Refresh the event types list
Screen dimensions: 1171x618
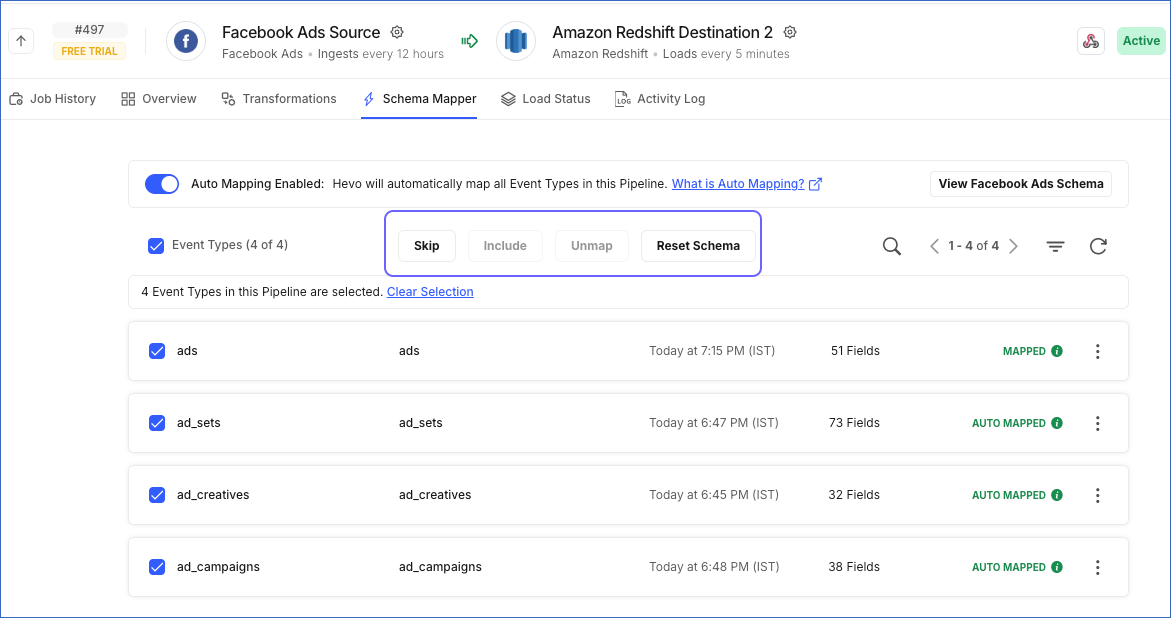coord(1098,246)
